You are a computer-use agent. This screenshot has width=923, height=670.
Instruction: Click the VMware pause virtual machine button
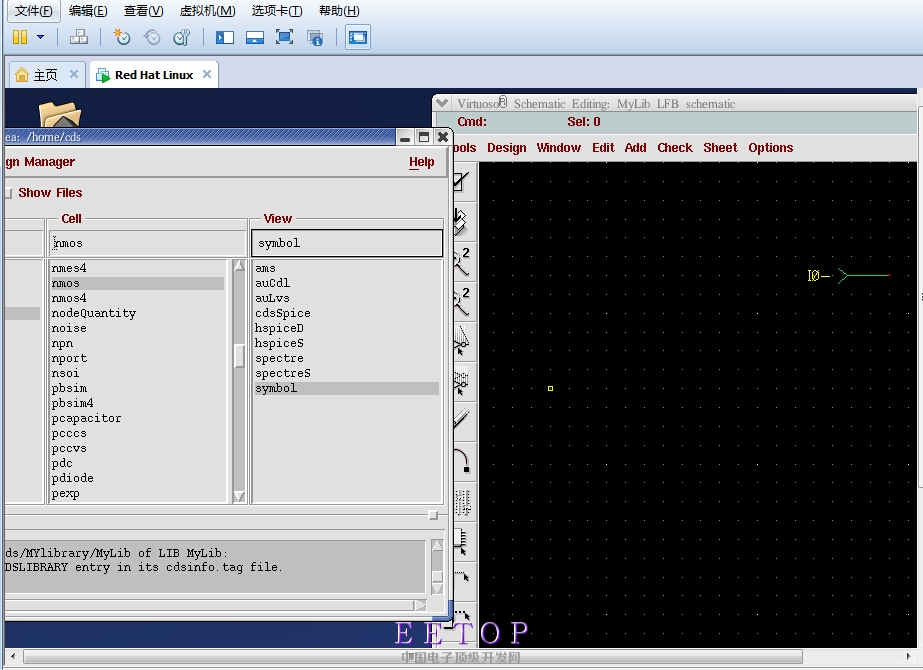pyautogui.click(x=20, y=37)
